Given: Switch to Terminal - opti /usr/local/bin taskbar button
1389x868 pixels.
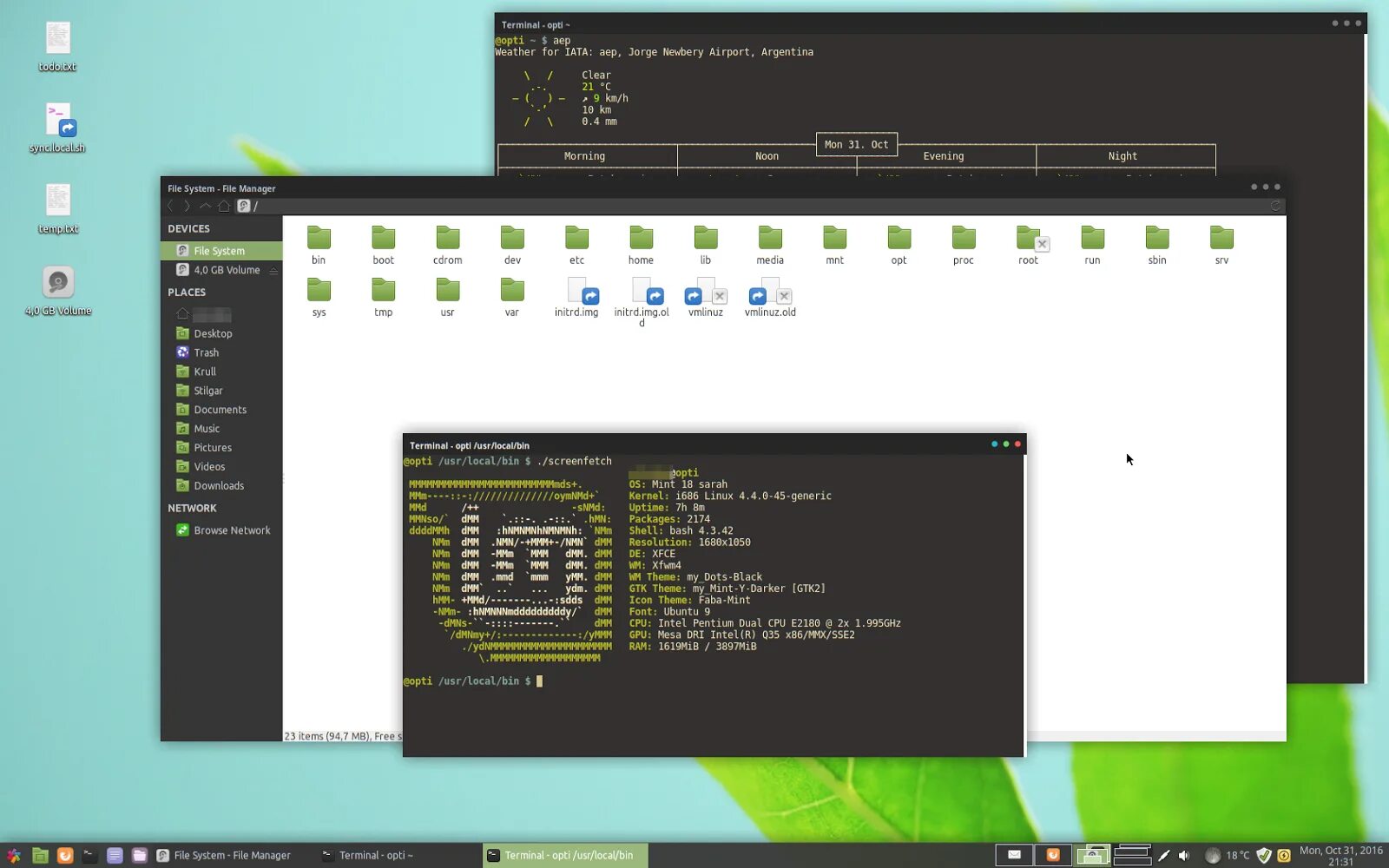Looking at the screenshot, I should pyautogui.click(x=564, y=855).
